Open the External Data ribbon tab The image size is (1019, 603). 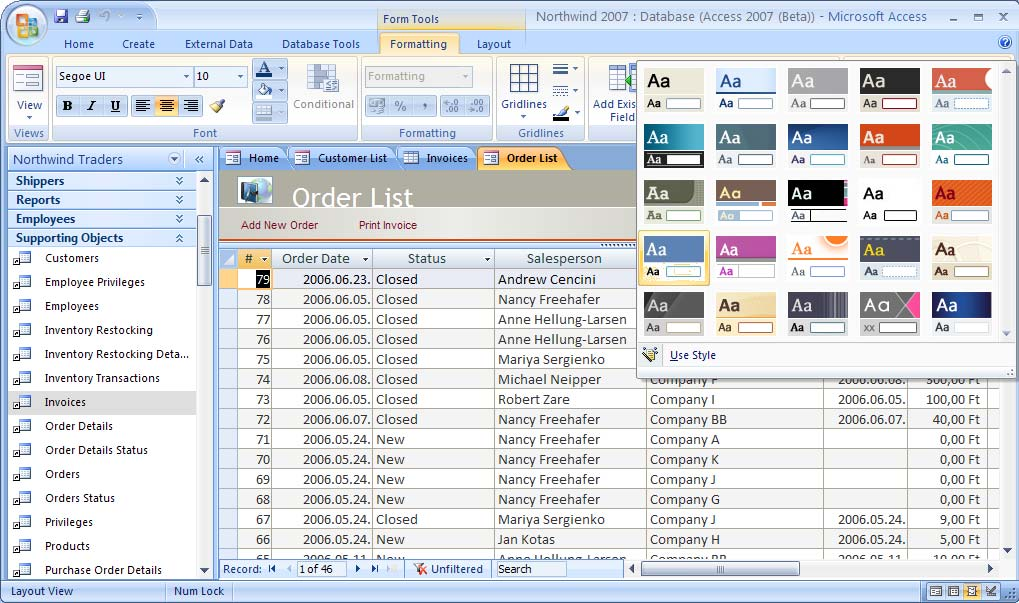pyautogui.click(x=219, y=44)
